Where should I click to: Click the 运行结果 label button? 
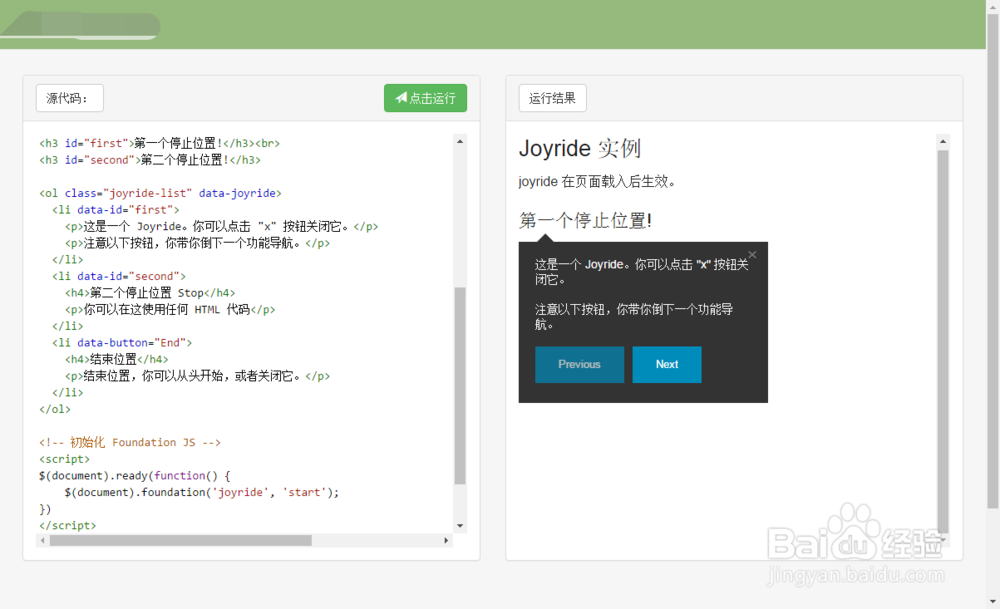552,98
